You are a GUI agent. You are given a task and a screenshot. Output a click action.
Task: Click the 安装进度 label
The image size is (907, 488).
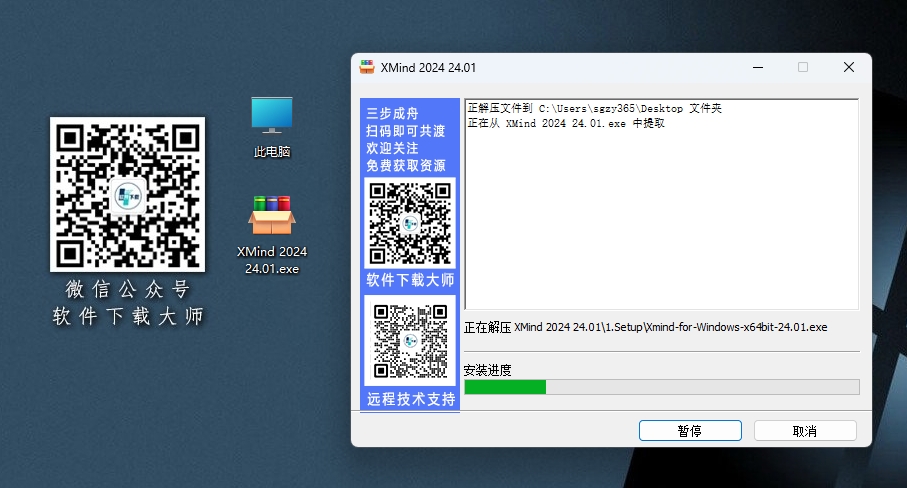[x=488, y=370]
